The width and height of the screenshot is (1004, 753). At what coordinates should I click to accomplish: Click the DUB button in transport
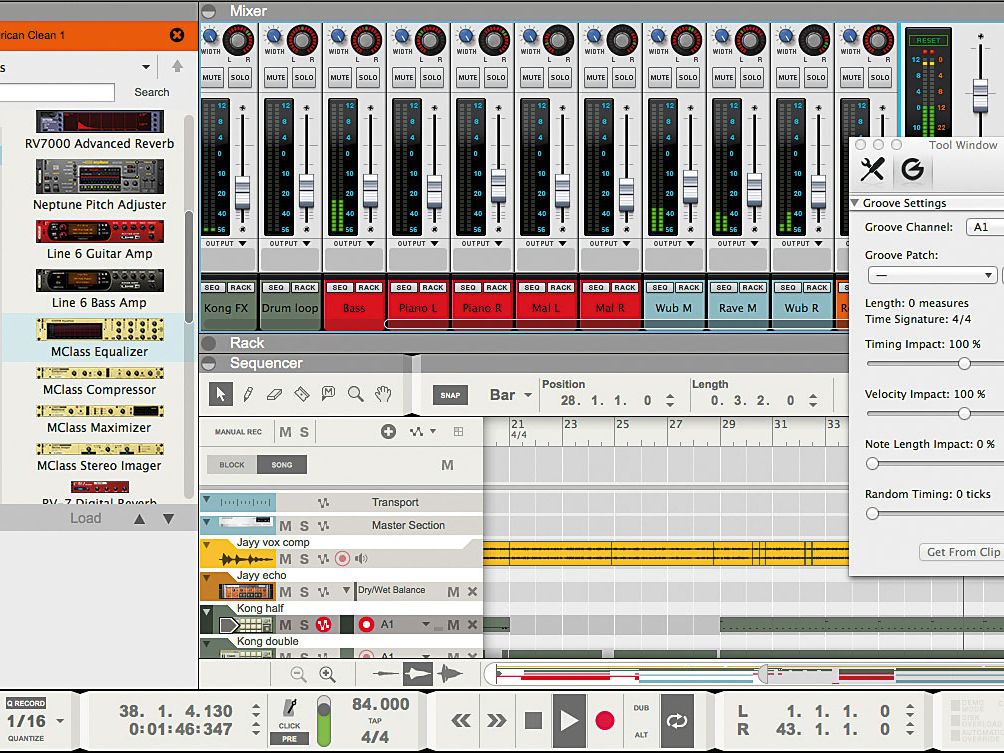[641, 708]
